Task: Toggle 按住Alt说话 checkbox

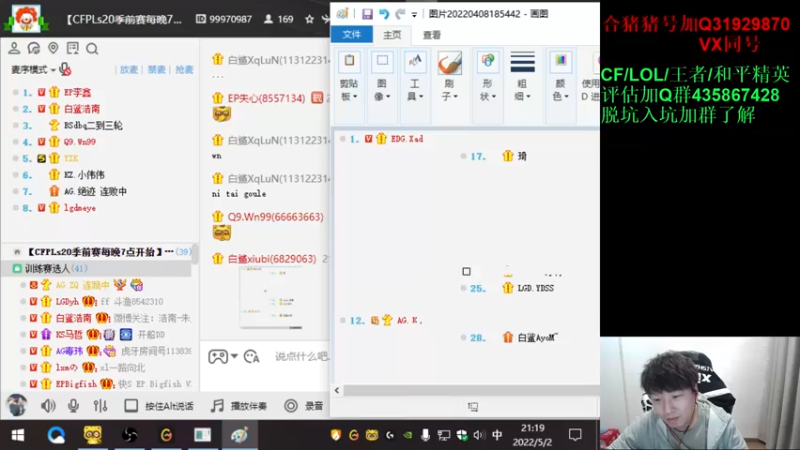Action: (131, 406)
